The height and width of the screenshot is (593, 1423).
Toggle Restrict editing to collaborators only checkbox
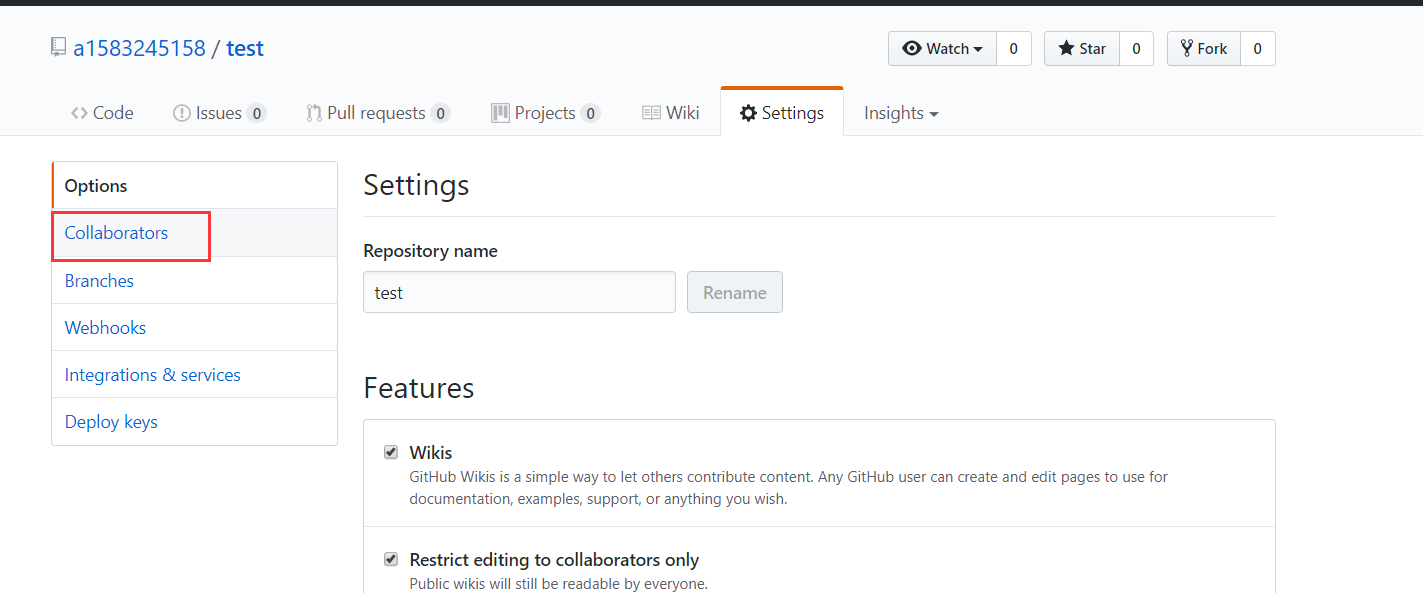(391, 559)
